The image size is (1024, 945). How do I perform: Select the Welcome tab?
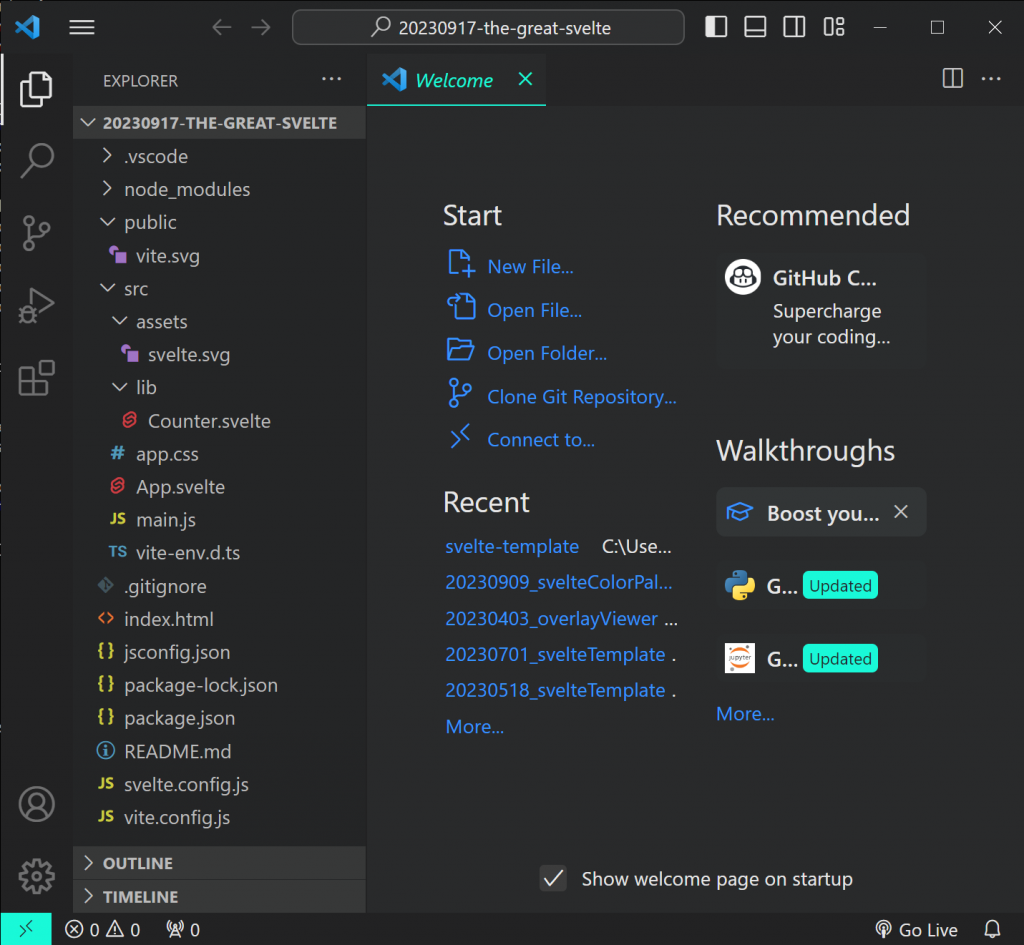456,80
